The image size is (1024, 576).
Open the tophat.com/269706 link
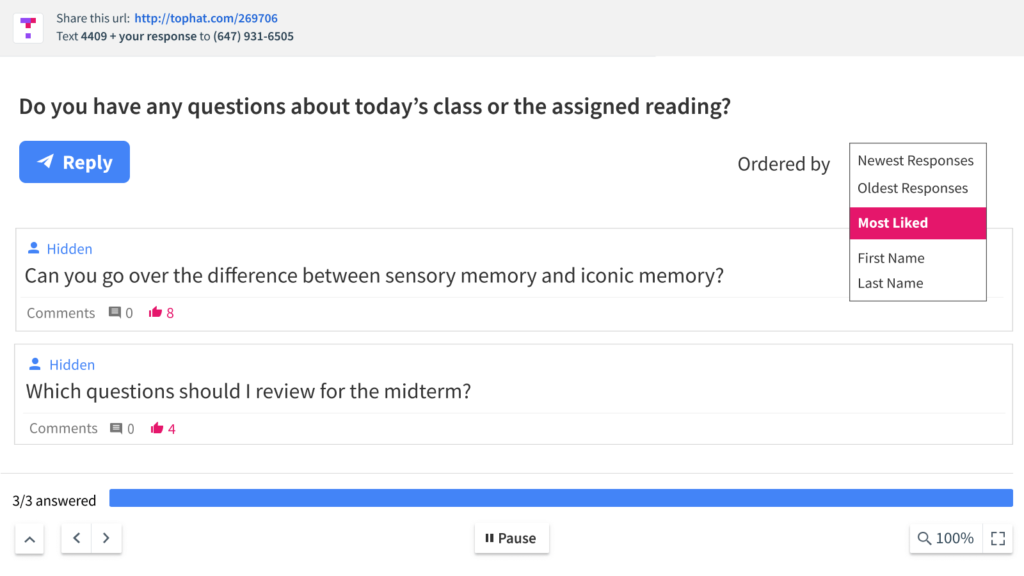pyautogui.click(x=206, y=18)
